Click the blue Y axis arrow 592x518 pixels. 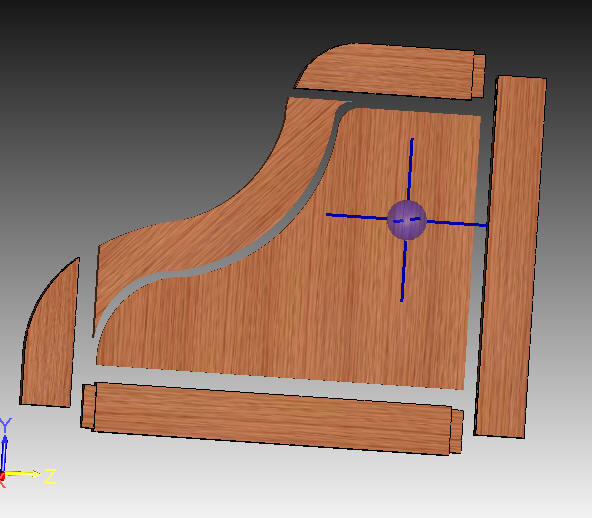click(x=4, y=453)
